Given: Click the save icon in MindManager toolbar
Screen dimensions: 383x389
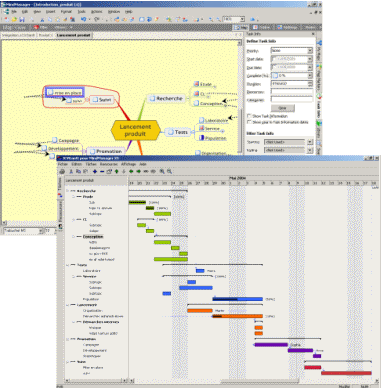Looking at the screenshot, I should (x=22, y=20).
